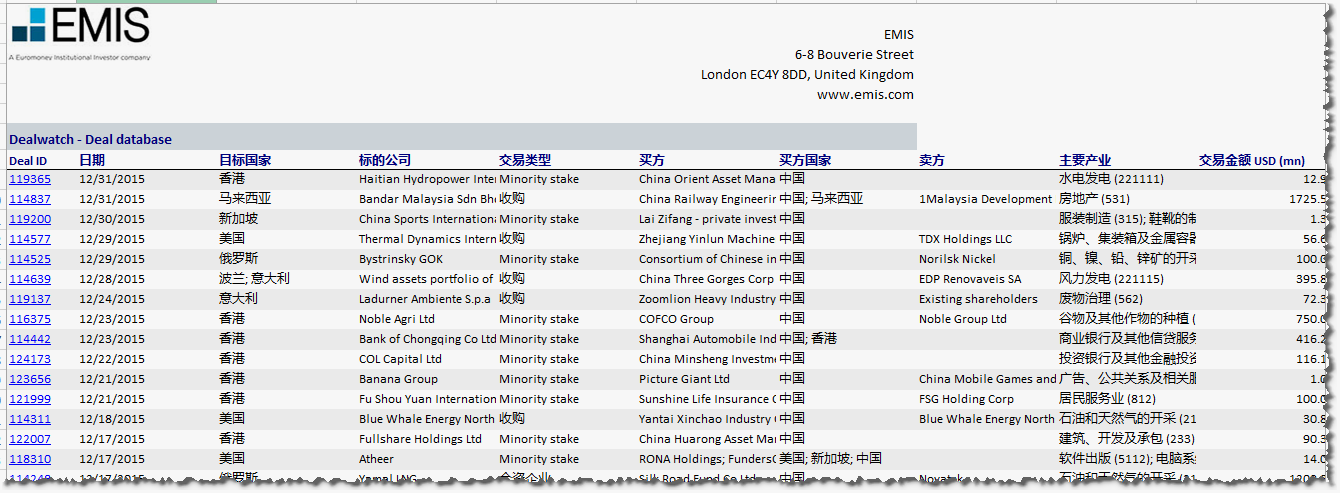Select the '目标国家' column header
The image size is (1340, 493).
[x=245, y=160]
